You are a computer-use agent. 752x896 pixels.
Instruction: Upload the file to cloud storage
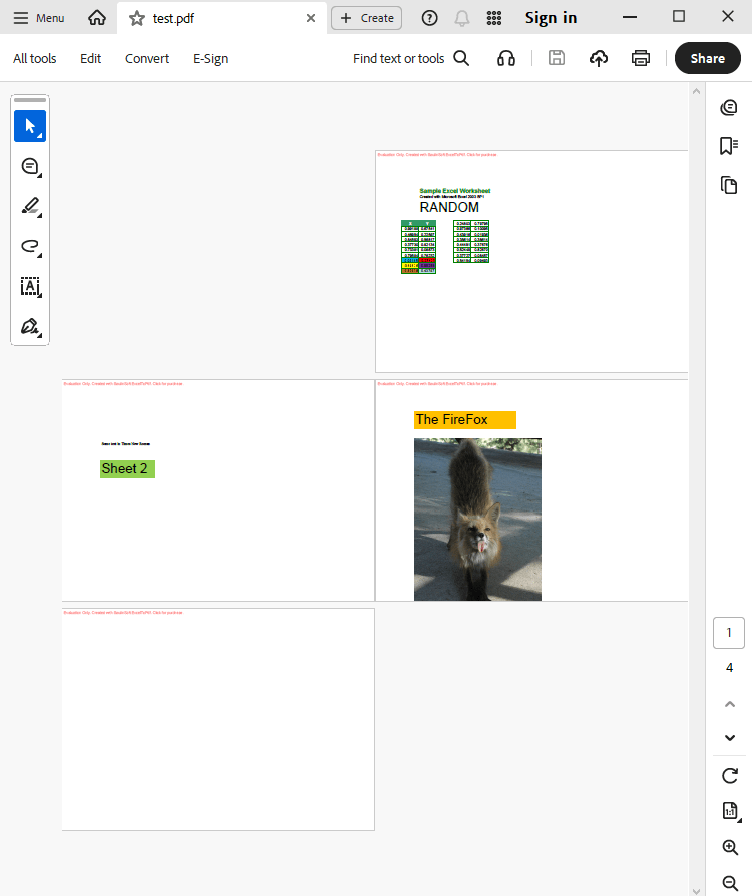coord(599,58)
